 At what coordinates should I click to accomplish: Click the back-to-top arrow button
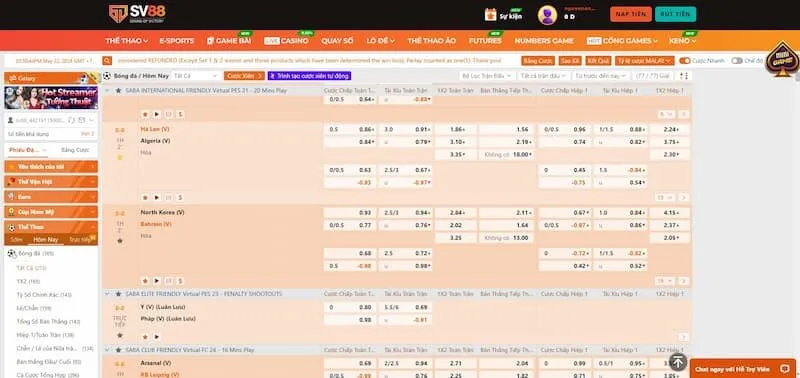(x=678, y=362)
